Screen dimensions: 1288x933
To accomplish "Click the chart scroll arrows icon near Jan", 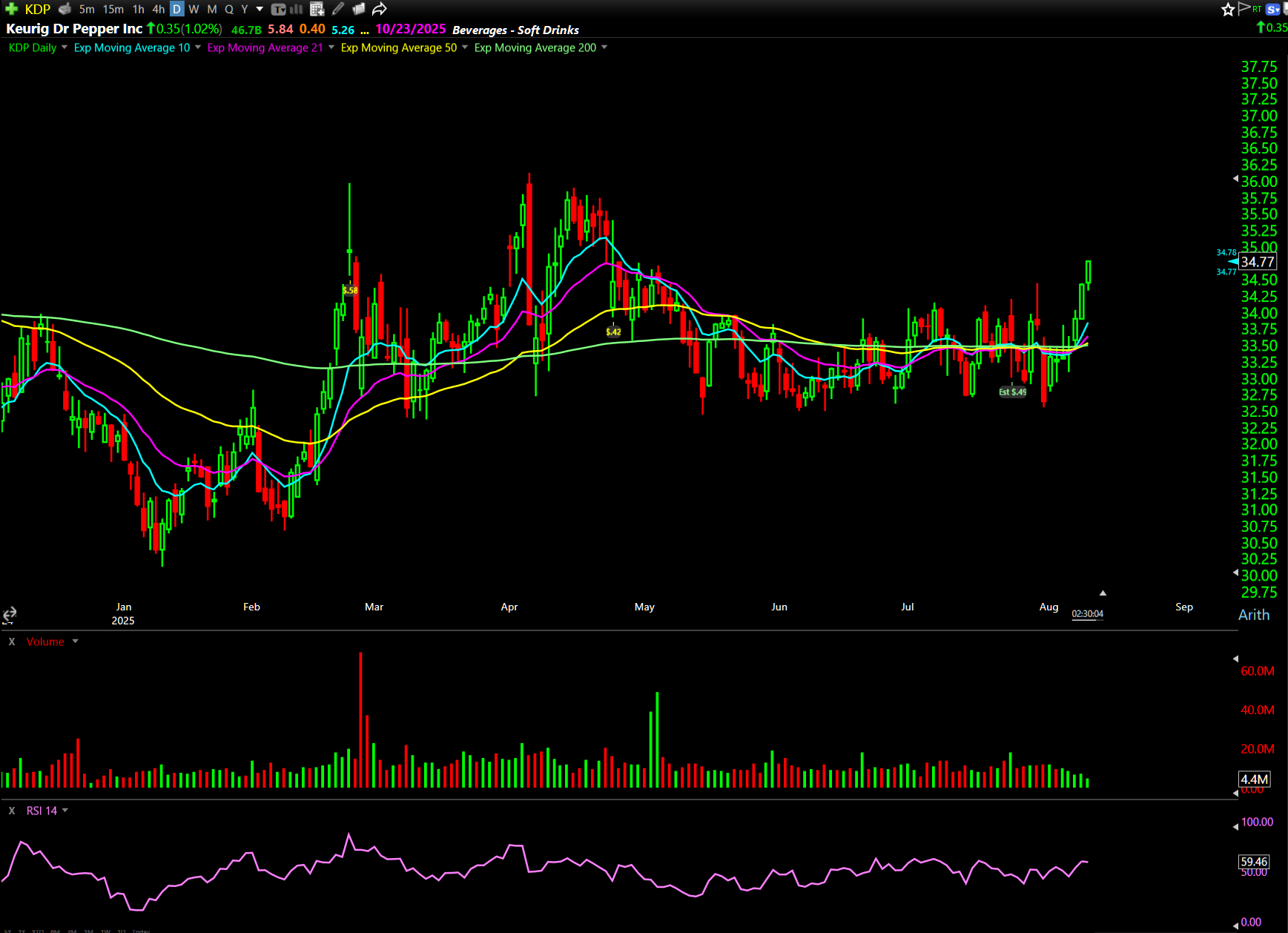I will pyautogui.click(x=10, y=614).
